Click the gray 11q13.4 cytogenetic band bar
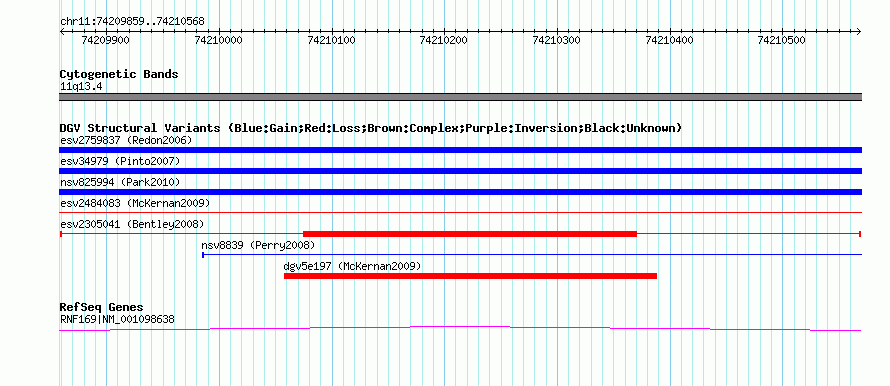Viewport: 890px width, 386px height. (x=460, y=97)
